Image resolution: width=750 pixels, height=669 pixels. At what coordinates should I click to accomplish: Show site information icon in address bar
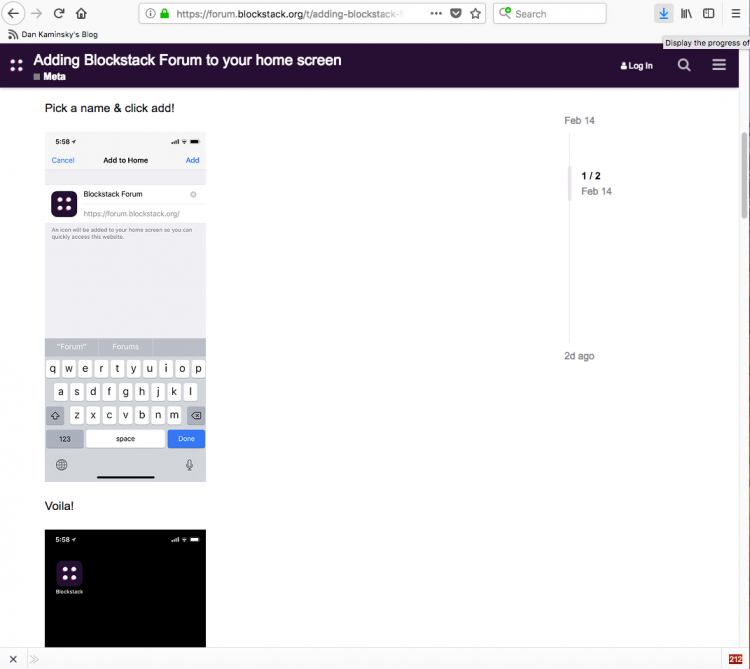150,13
